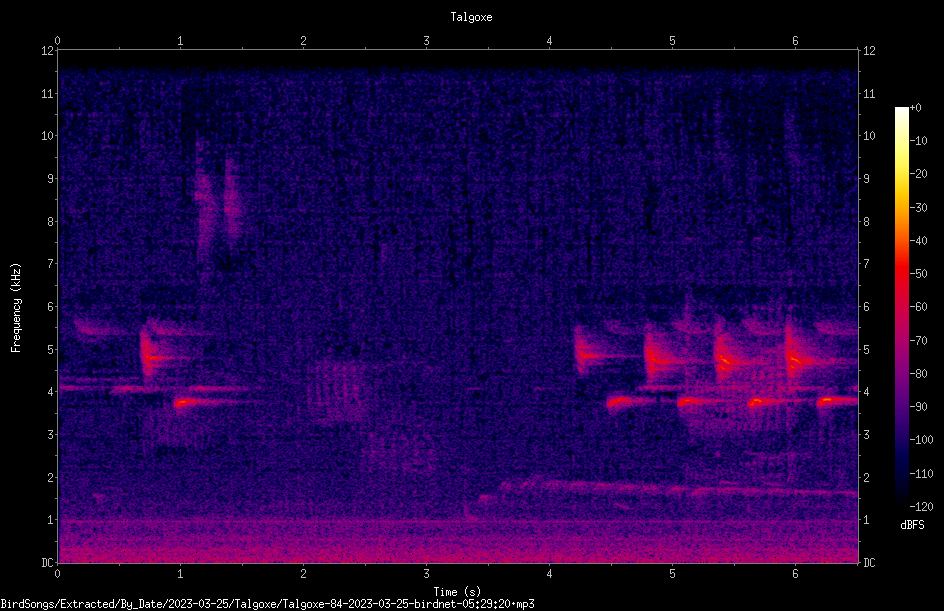Click the "DC" label on the right frequency axis
This screenshot has width=944, height=611.
coord(869,563)
